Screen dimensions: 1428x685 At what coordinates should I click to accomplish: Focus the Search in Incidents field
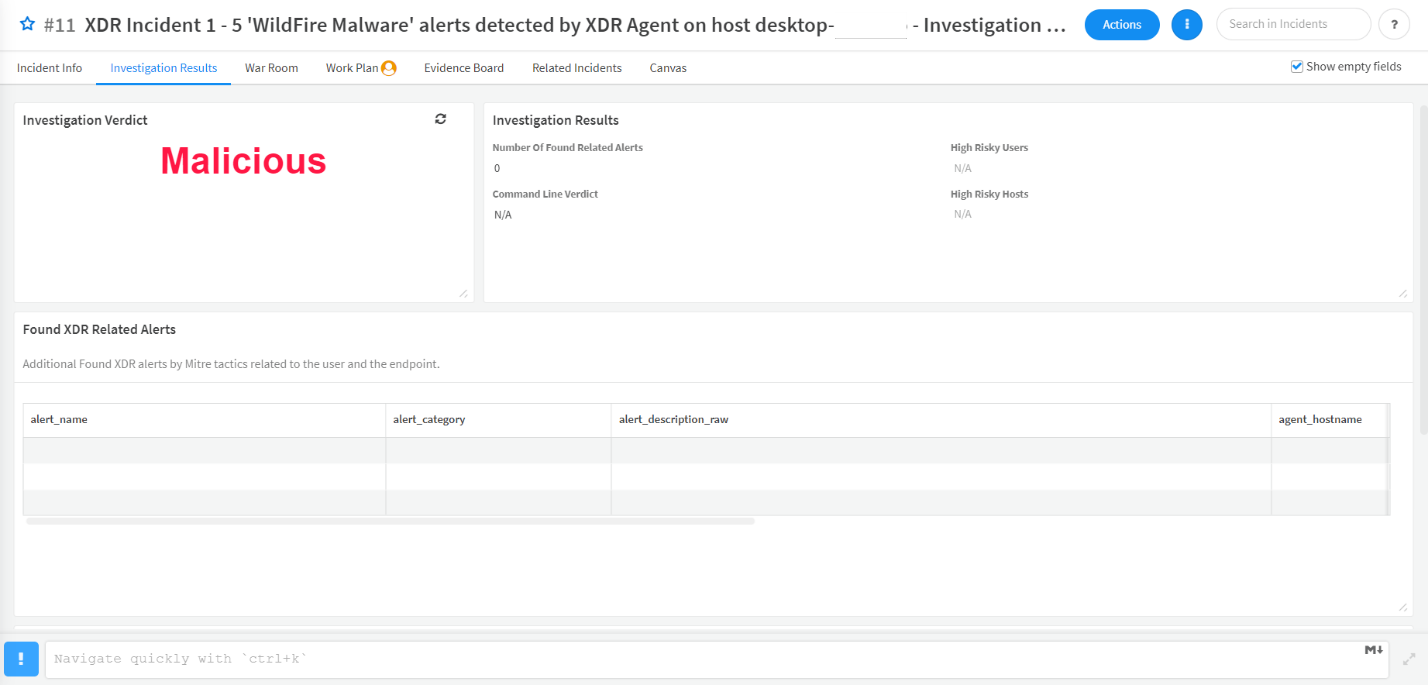pyautogui.click(x=1293, y=24)
